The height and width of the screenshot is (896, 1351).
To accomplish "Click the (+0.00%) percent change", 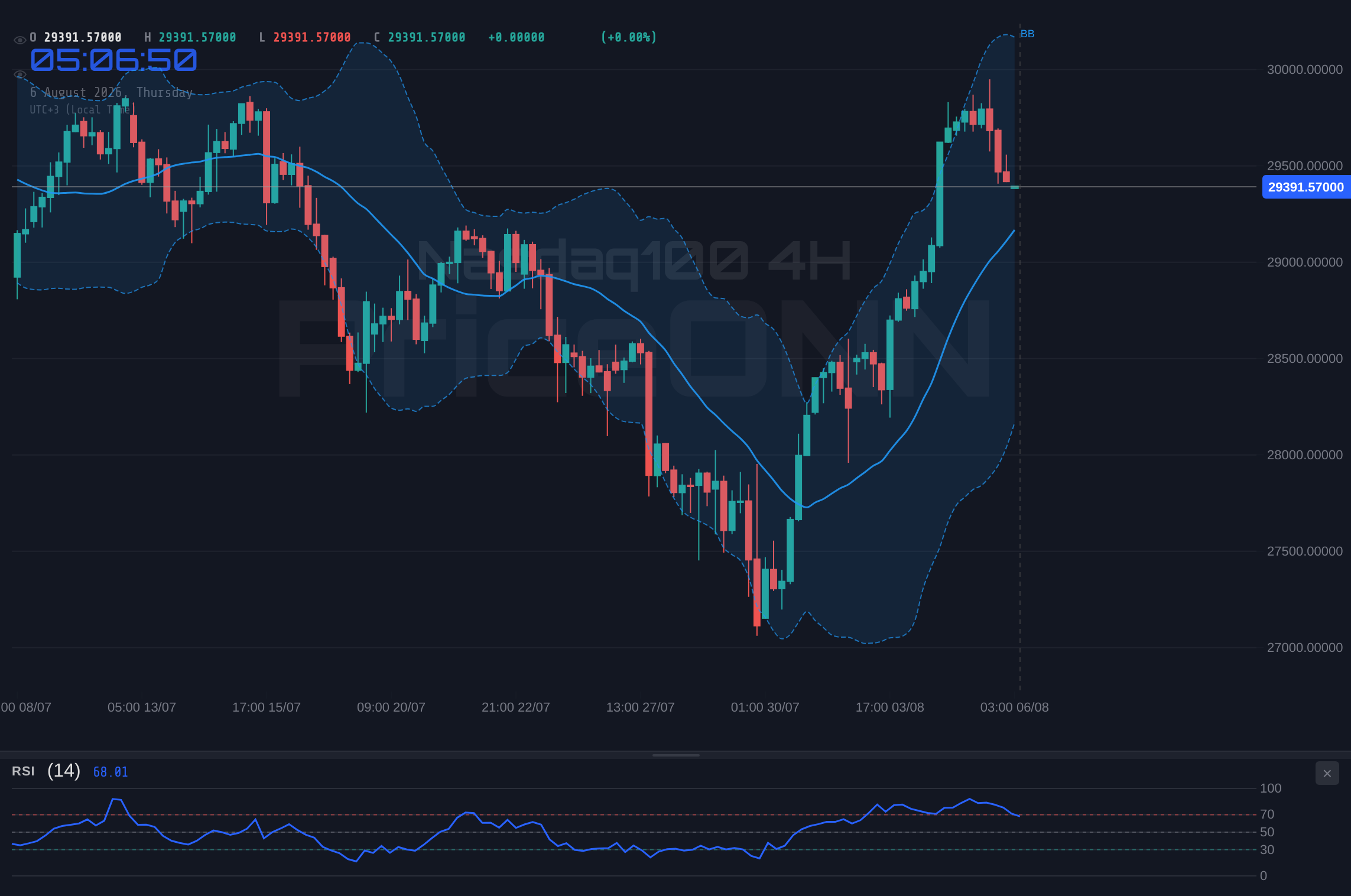I will click(629, 37).
